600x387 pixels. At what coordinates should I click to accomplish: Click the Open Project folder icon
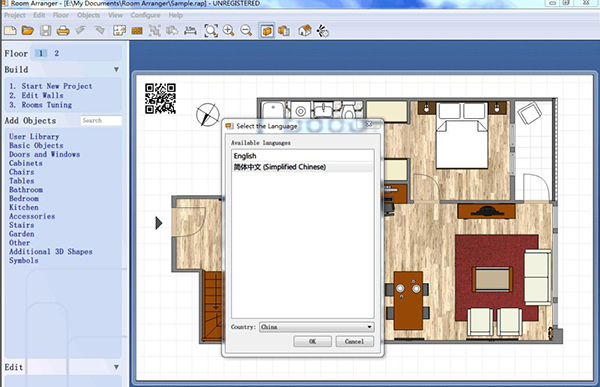pos(28,31)
